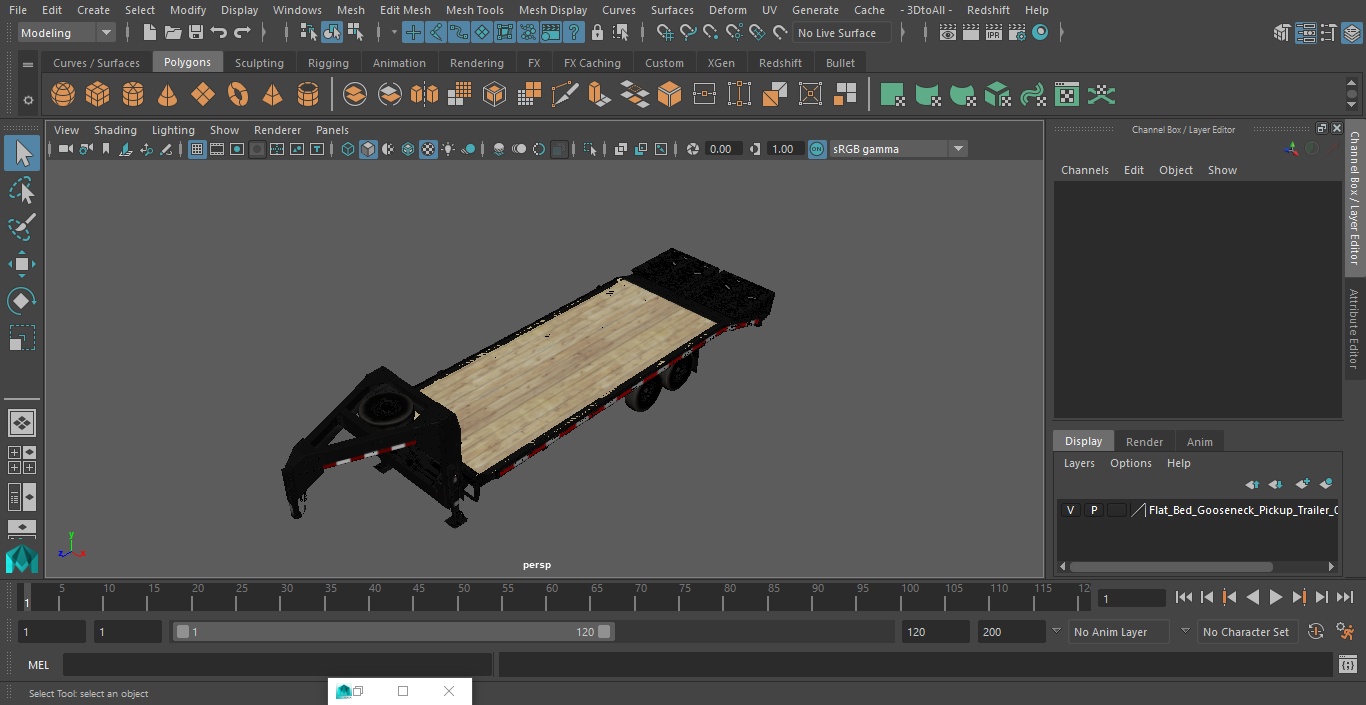Open Channels menu in Channel Box

[1085, 170]
